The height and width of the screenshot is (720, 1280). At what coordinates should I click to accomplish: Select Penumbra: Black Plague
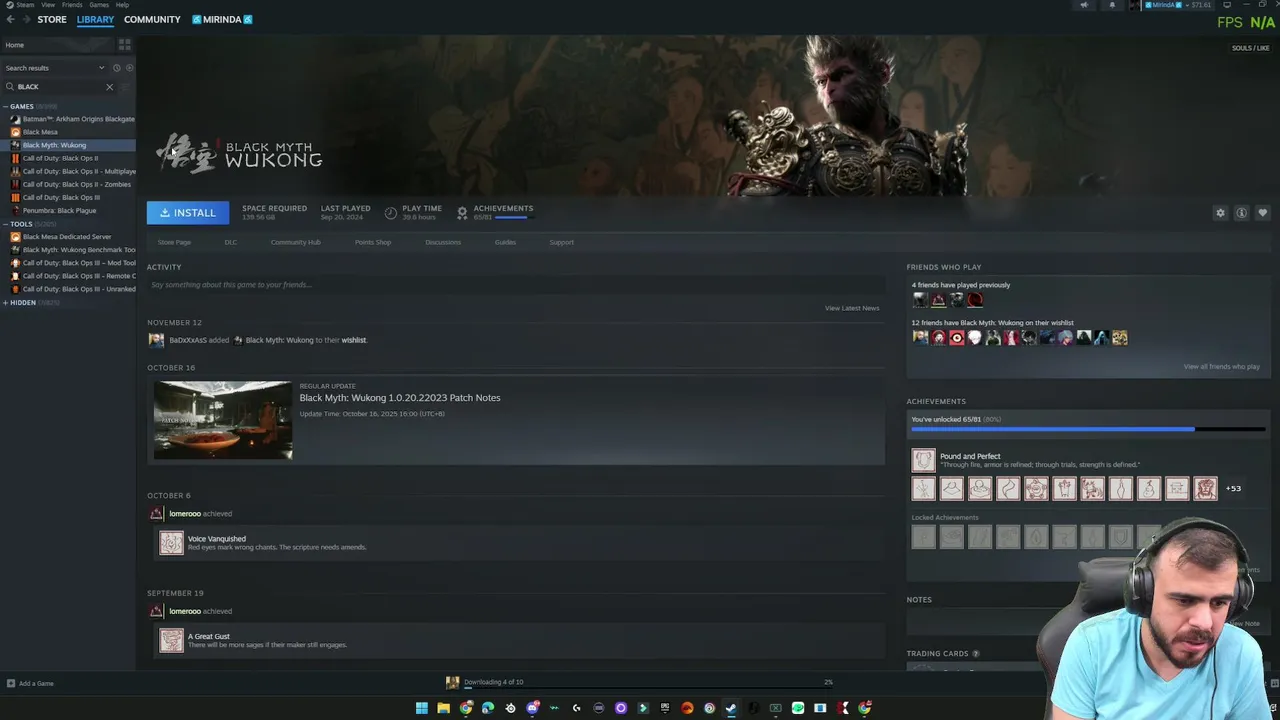pyautogui.click(x=59, y=211)
